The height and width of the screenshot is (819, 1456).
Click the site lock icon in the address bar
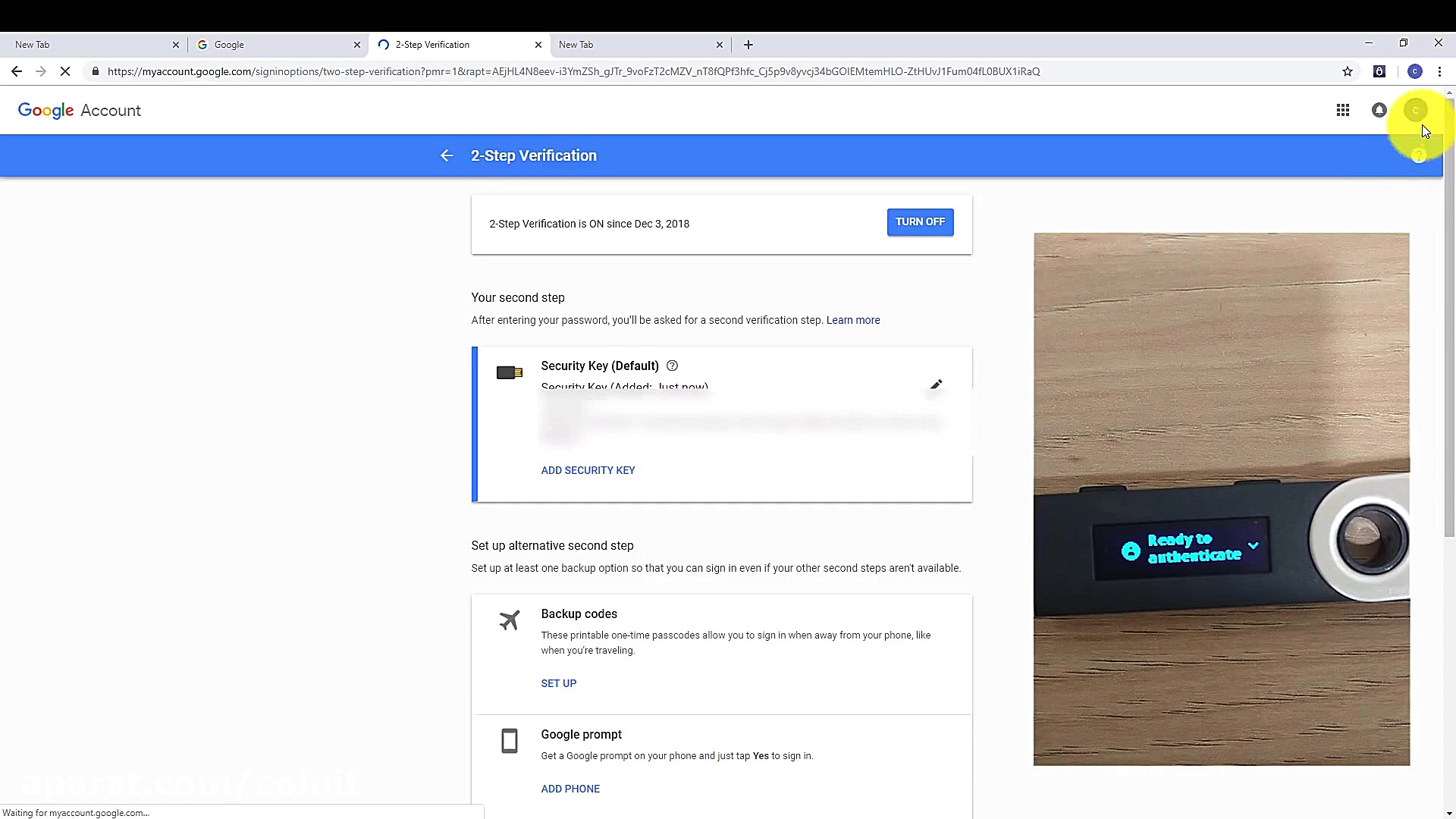click(x=95, y=71)
